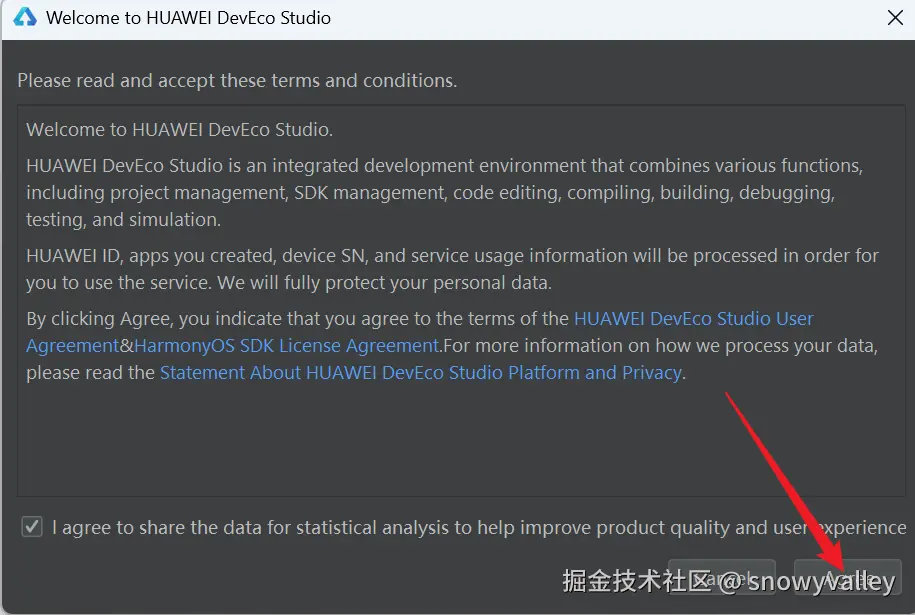Click the paragraph describing the integrated development environment
The width and height of the screenshot is (915, 615).
[444, 193]
